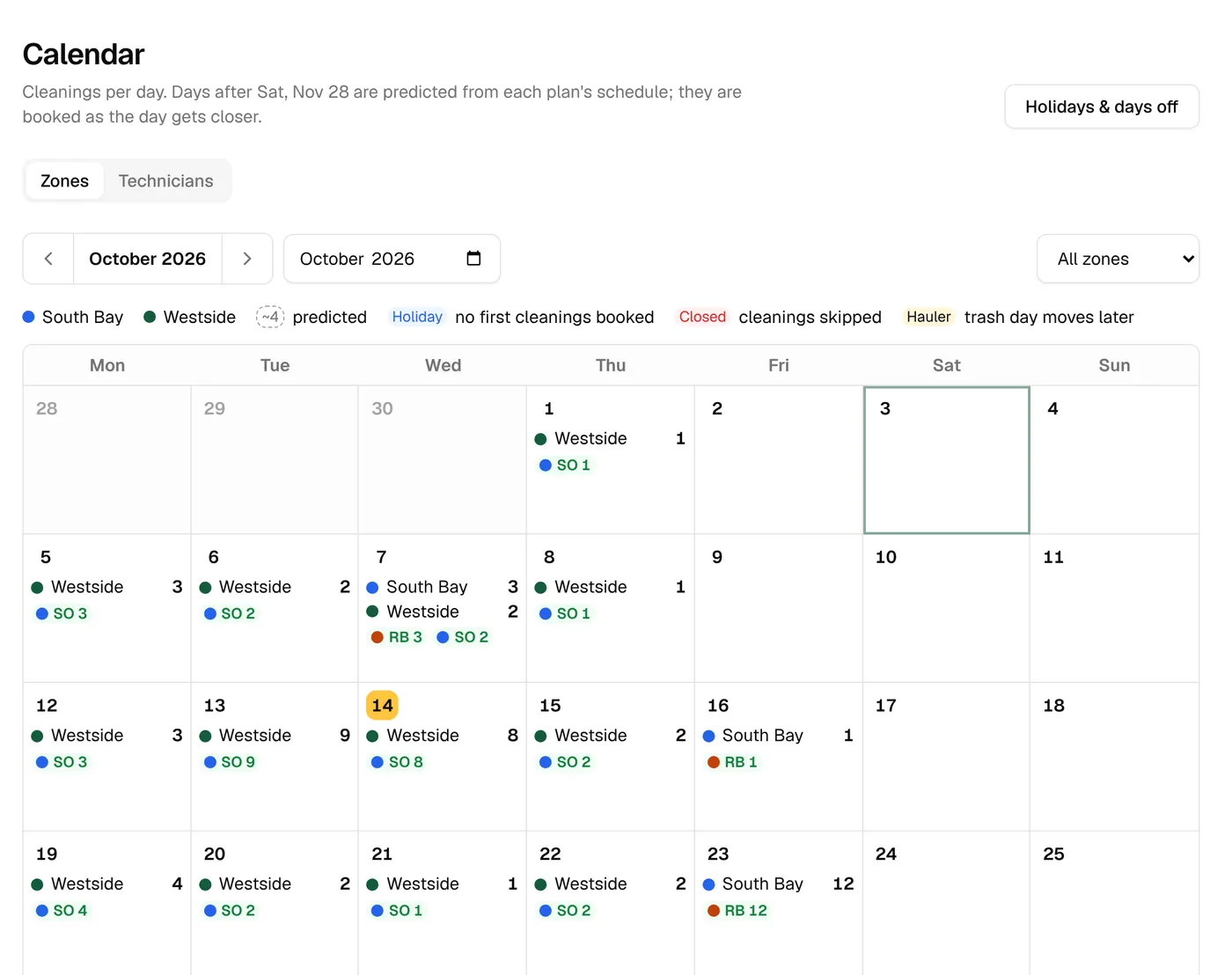This screenshot has width=1232, height=975.
Task: Go to the next month
Action: point(247,259)
